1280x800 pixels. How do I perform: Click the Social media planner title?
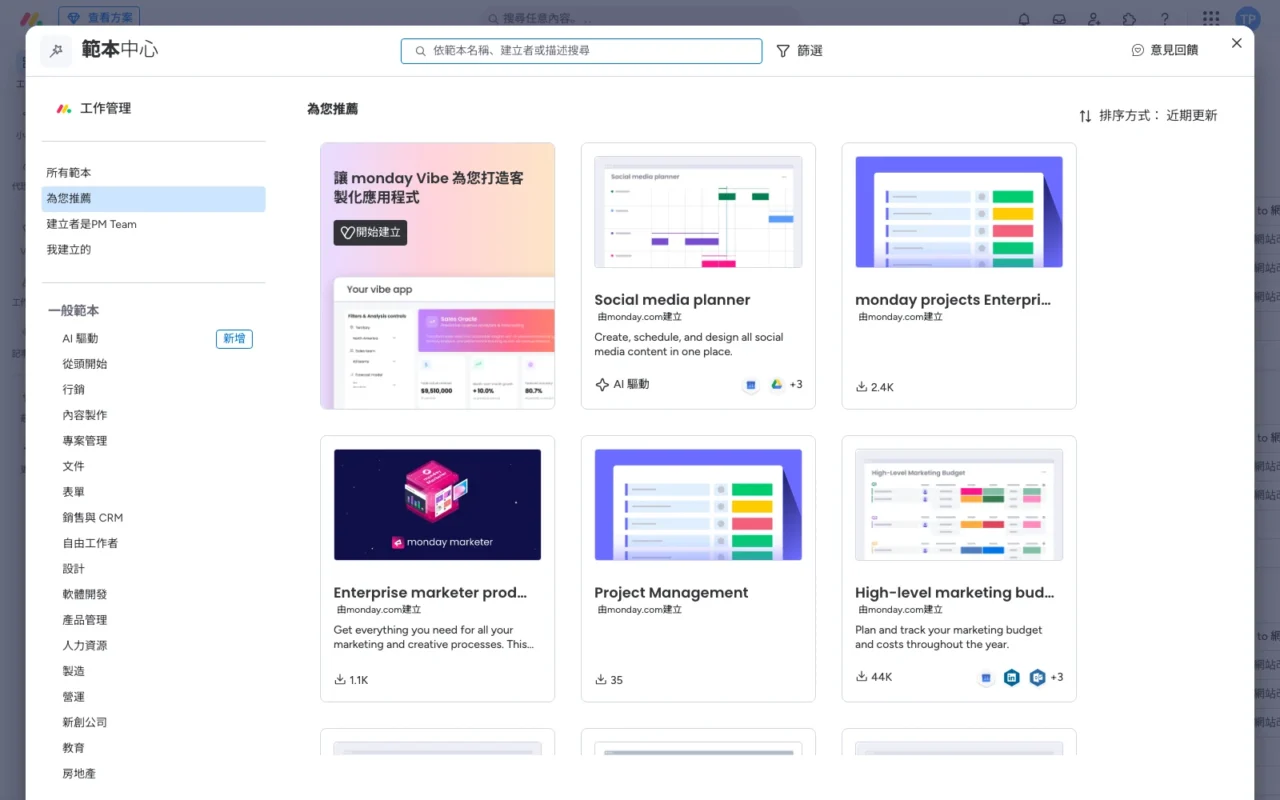pyautogui.click(x=672, y=300)
